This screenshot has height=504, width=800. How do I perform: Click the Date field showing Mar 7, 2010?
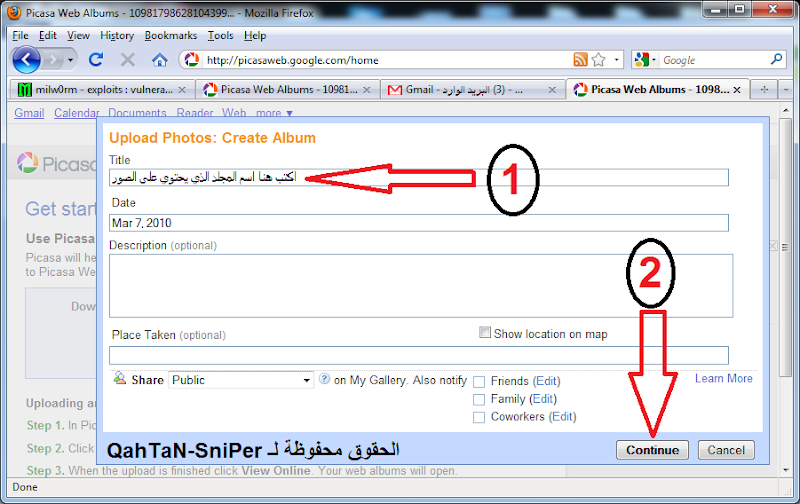pos(418,223)
